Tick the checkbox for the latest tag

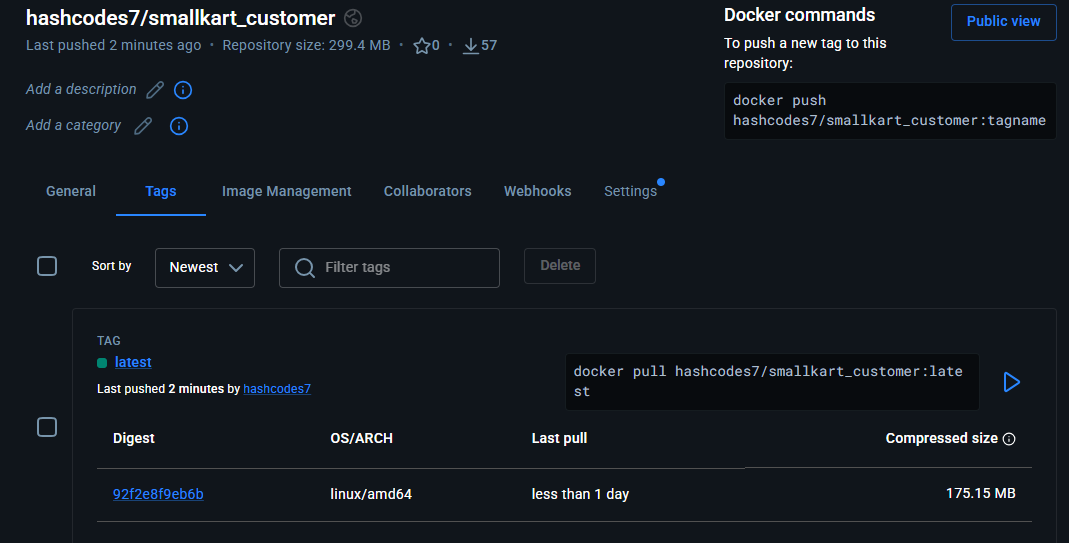pyautogui.click(x=47, y=427)
